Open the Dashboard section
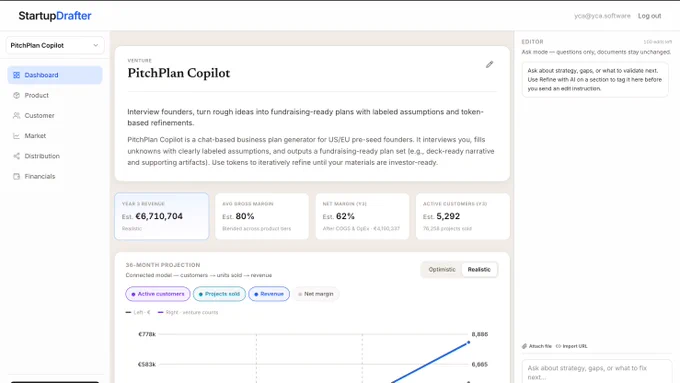This screenshot has height=383, width=680. 55,75
